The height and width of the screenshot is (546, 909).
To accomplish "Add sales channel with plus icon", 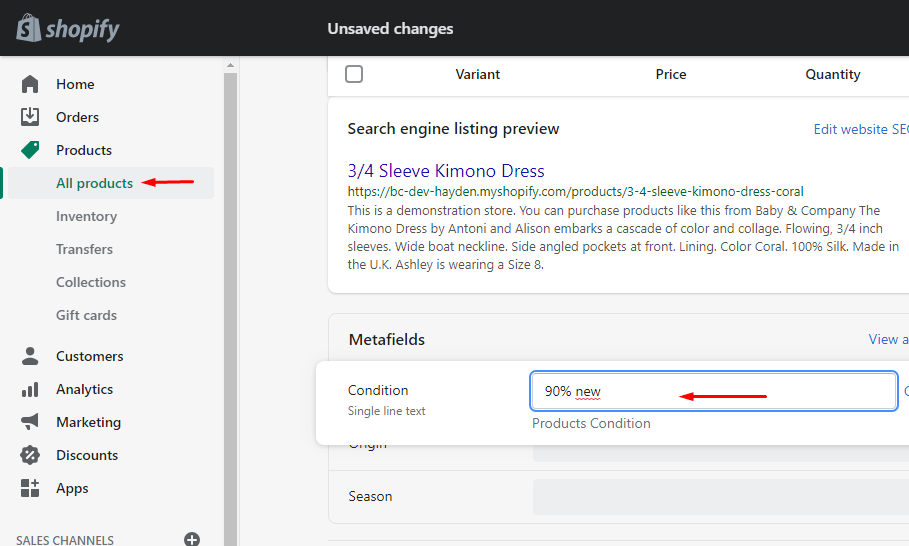I will (x=192, y=539).
